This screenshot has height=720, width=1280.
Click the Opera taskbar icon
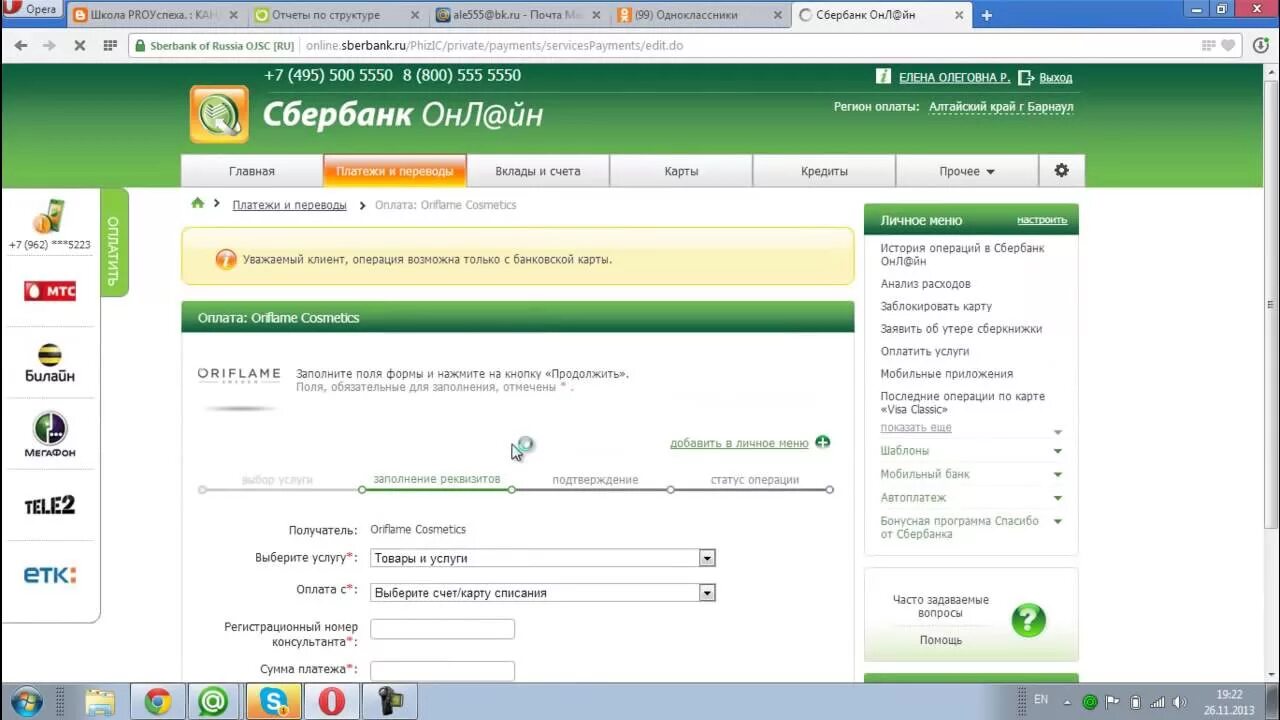tap(331, 702)
